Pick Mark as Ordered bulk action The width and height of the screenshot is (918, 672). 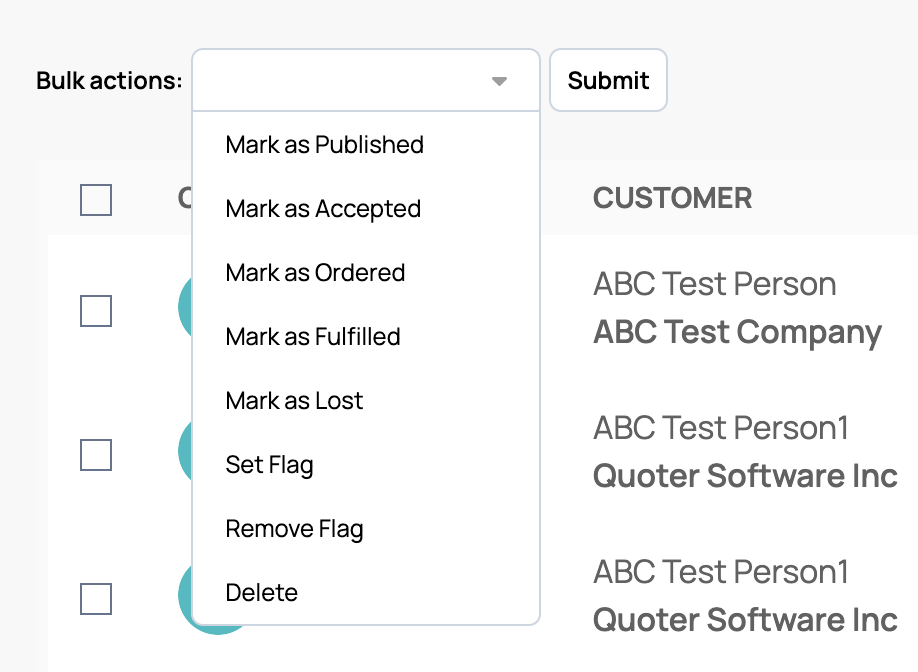315,273
